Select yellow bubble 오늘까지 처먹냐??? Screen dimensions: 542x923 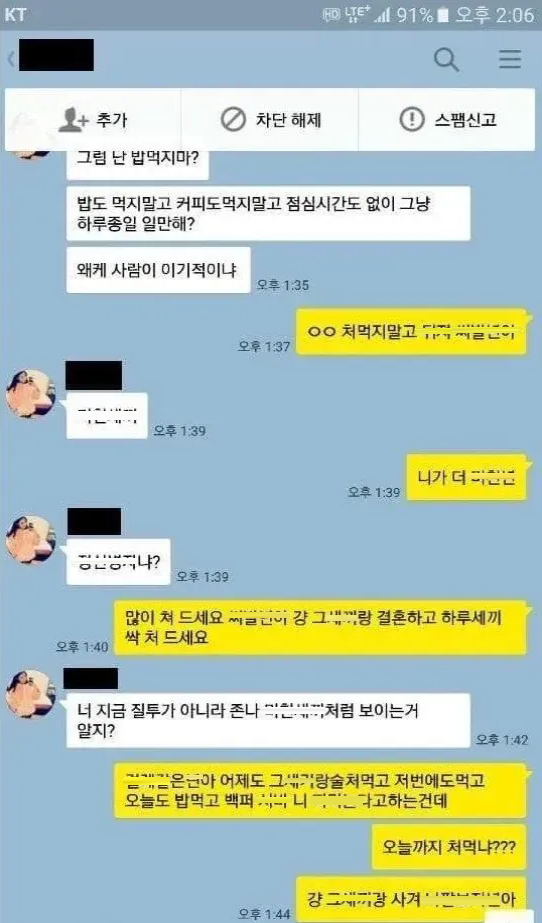[x=449, y=847]
